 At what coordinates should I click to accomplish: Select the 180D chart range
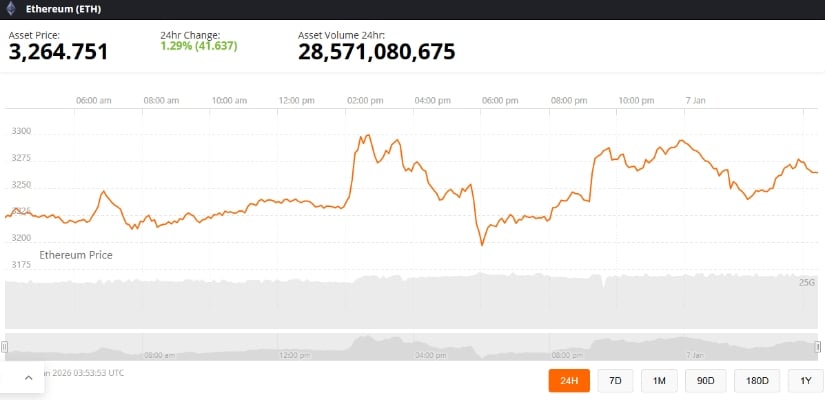coord(757,380)
